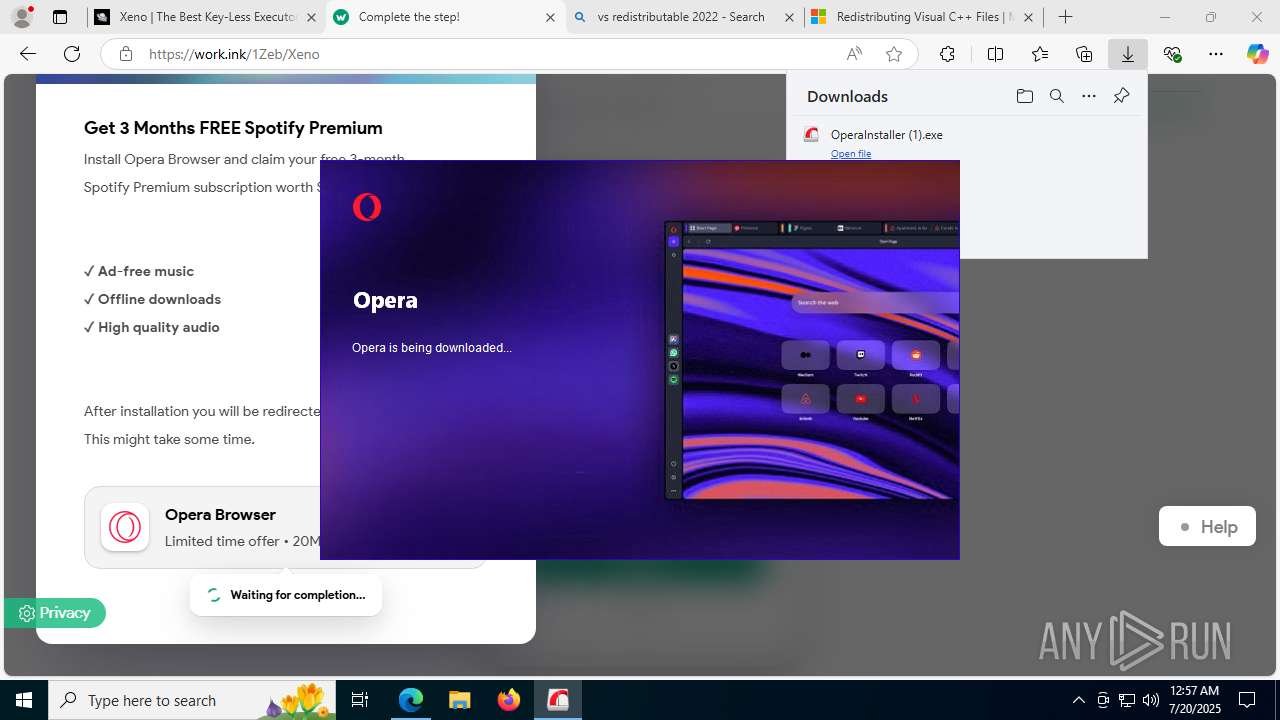Click the Privacy settings button
The width and height of the screenshot is (1280, 720).
tap(54, 613)
